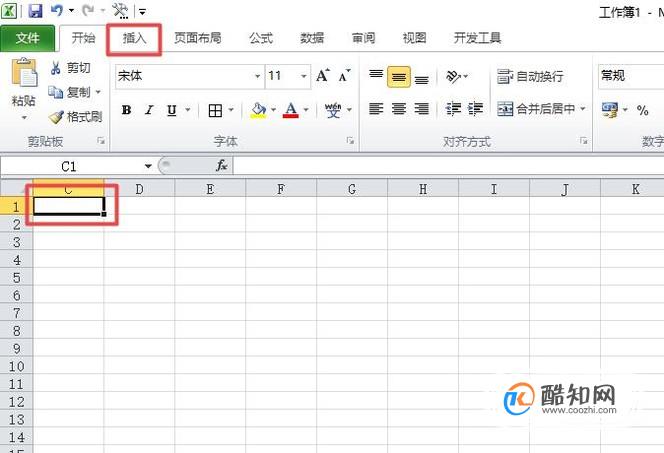Expand the fill color dropdown arrow
This screenshot has height=453, width=664.
pos(274,110)
